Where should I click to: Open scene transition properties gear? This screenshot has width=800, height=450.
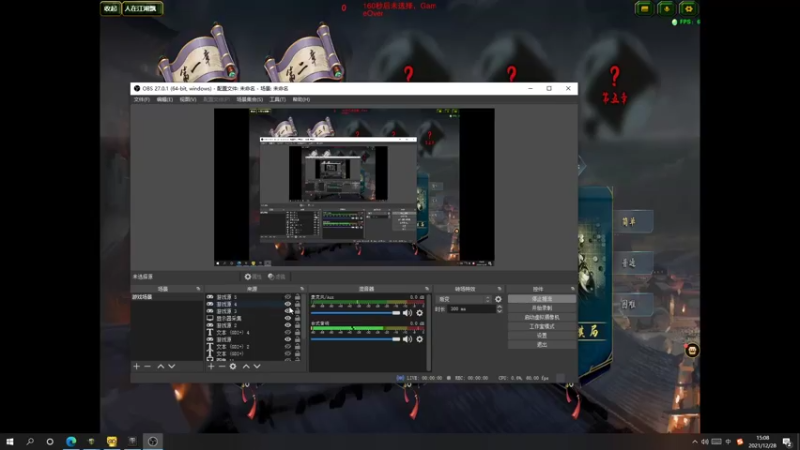[498, 299]
